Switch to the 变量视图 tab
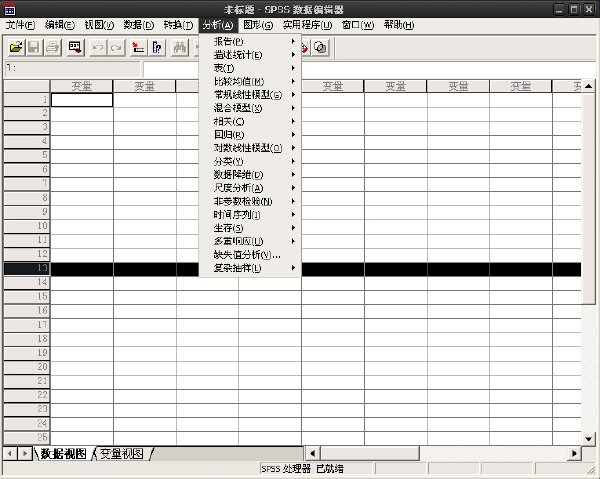The width and height of the screenshot is (600, 479). point(122,454)
